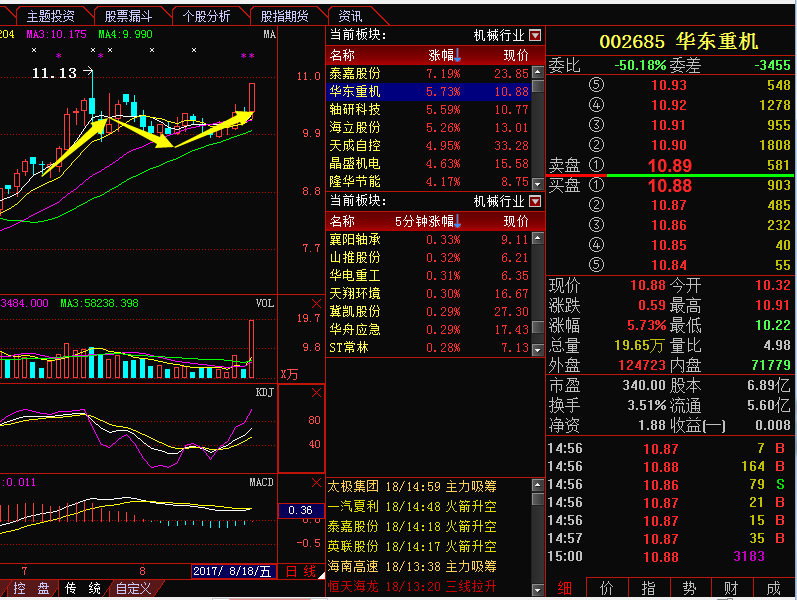The width and height of the screenshot is (797, 600).
Task: Open the upper 机械行业 sector dropdown
Action: (536, 35)
